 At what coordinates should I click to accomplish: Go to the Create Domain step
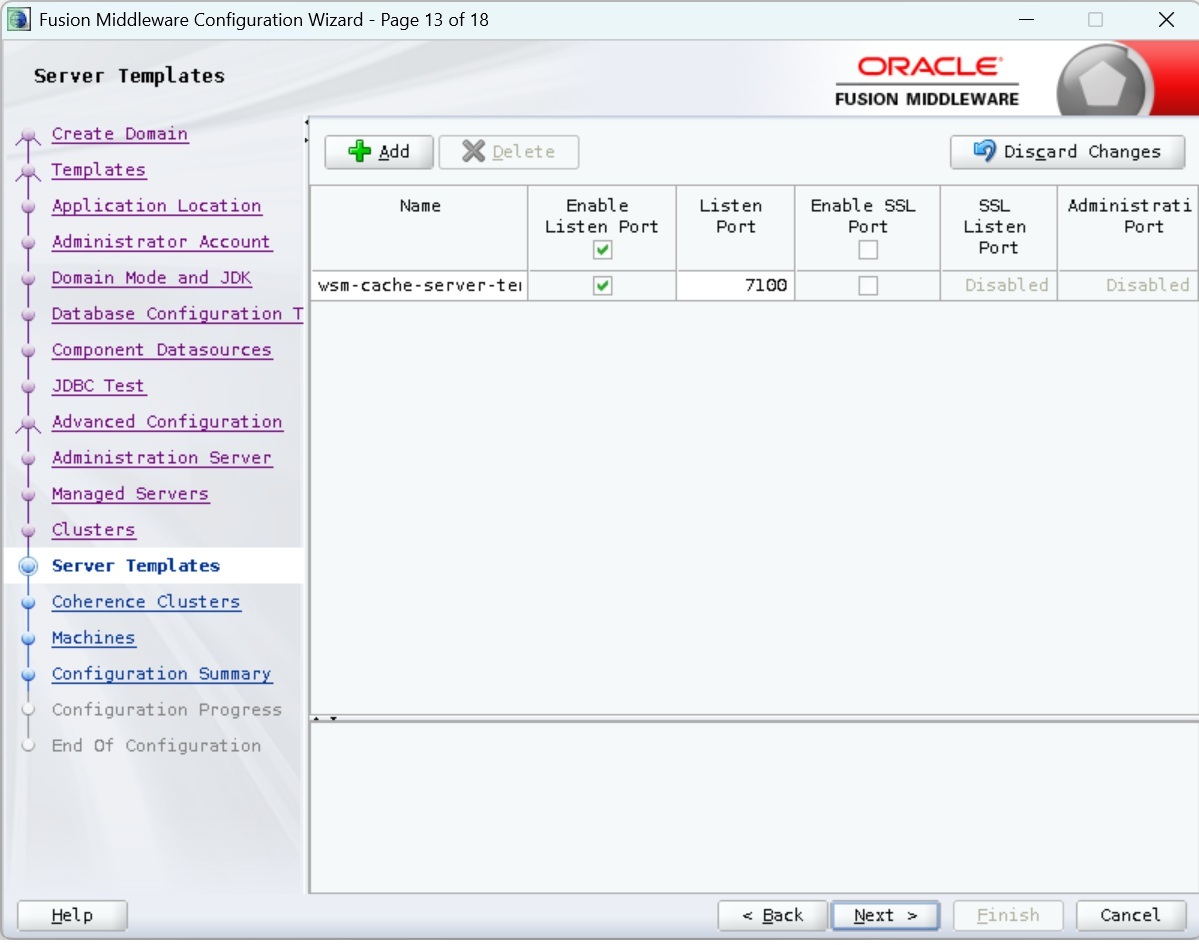click(x=119, y=134)
